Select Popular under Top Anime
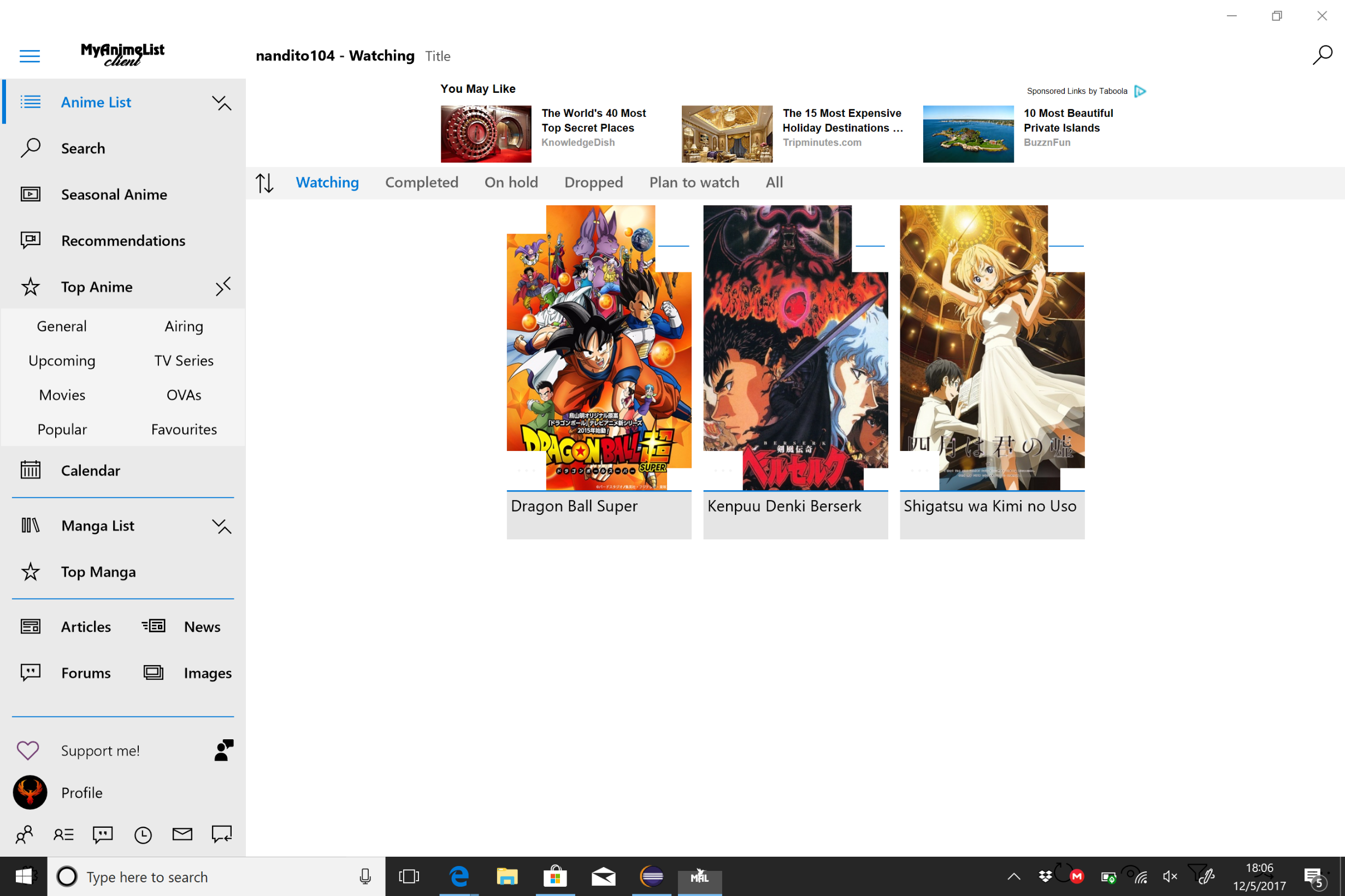The image size is (1345, 896). coord(62,429)
